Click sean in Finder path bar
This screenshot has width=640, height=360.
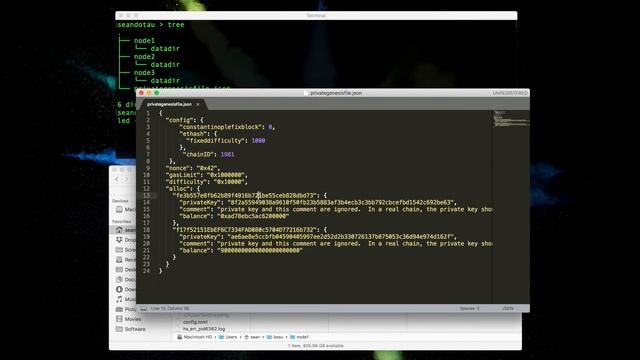coord(252,337)
